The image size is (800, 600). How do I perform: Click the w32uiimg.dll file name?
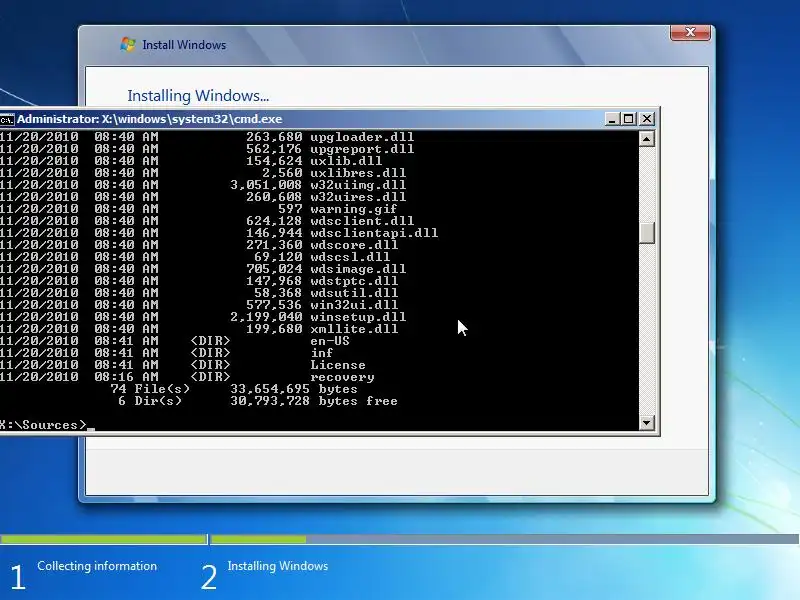tap(358, 185)
